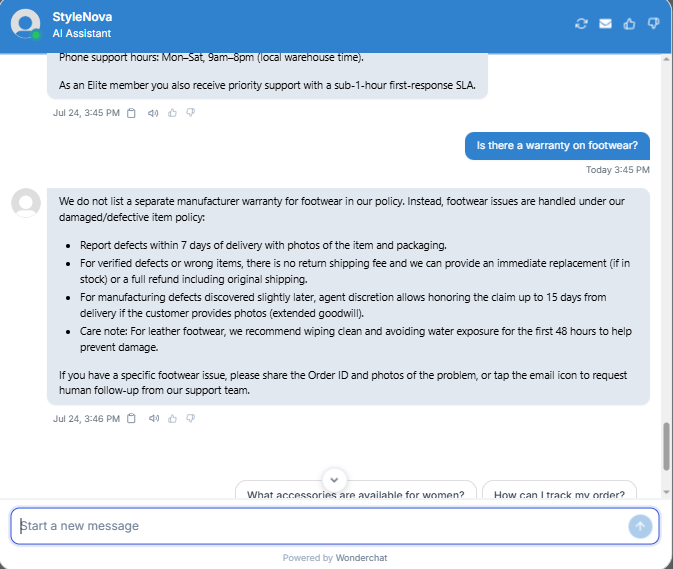This screenshot has height=569, width=673.
Task: Click the 'For manufacturing defects discovered' bullet
Action: [343, 305]
